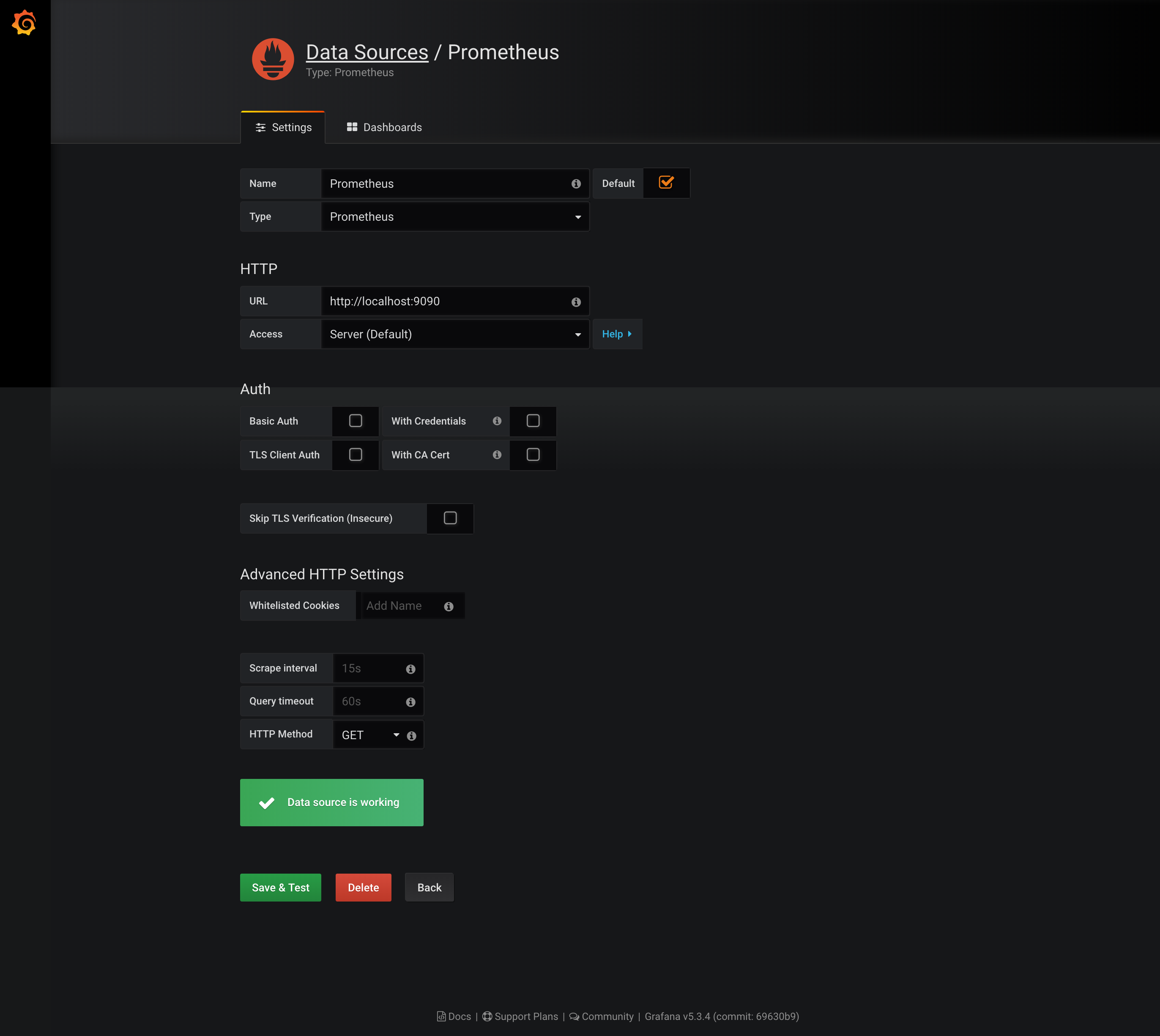Image resolution: width=1160 pixels, height=1036 pixels.
Task: Open the Access dropdown Server (Default)
Action: [455, 334]
